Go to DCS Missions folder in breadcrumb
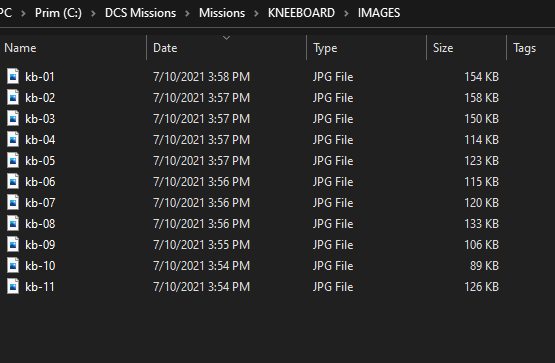This screenshot has height=363, width=555. click(140, 13)
